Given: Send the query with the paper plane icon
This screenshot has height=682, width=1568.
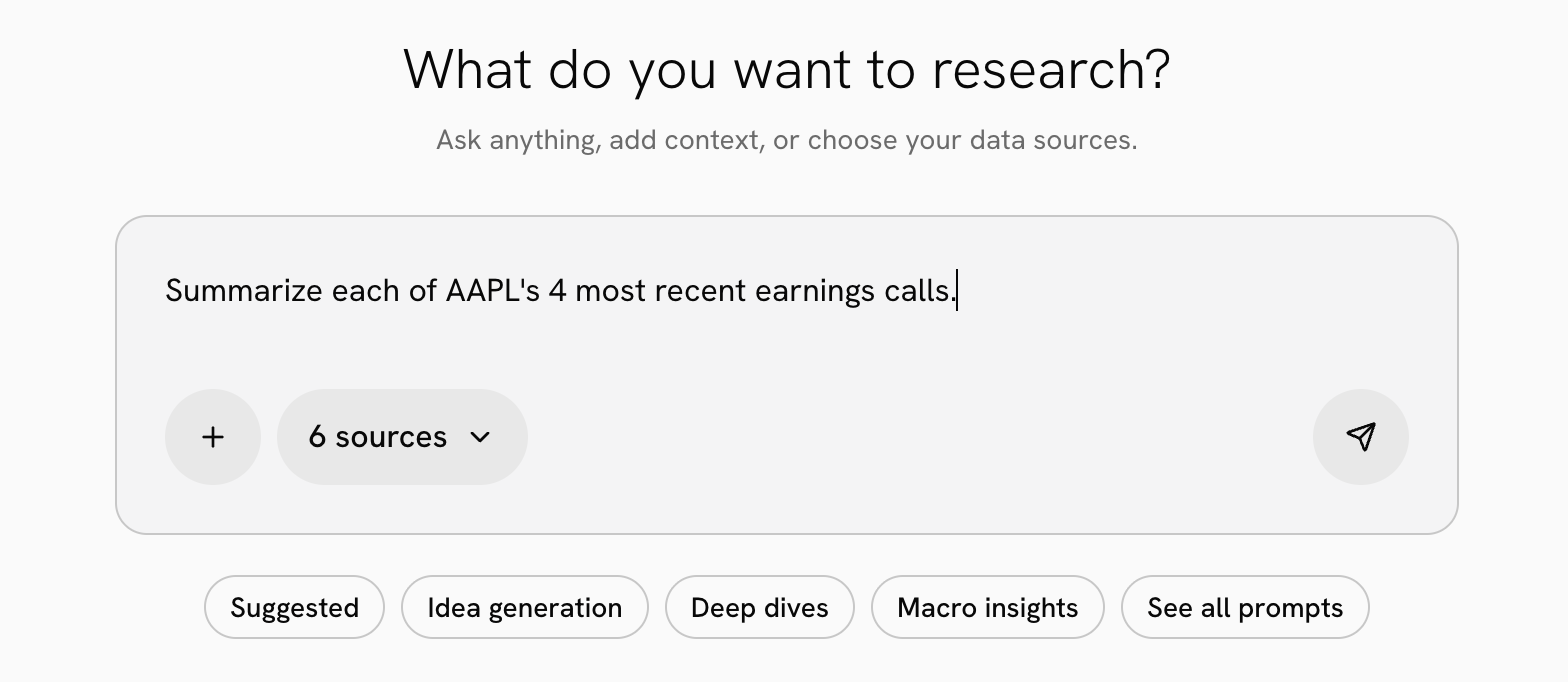Looking at the screenshot, I should (1361, 437).
